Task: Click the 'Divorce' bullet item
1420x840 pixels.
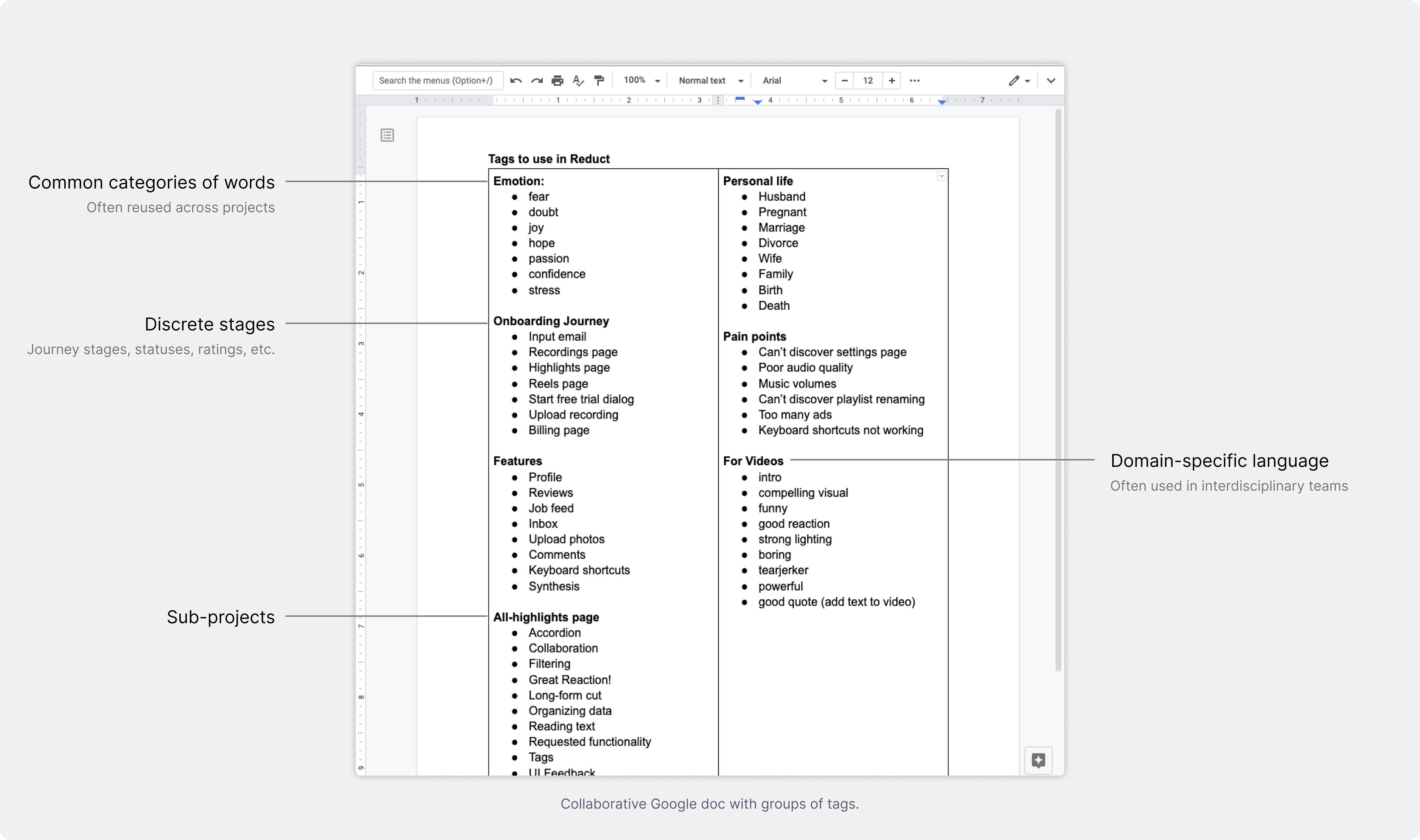Action: click(778, 243)
